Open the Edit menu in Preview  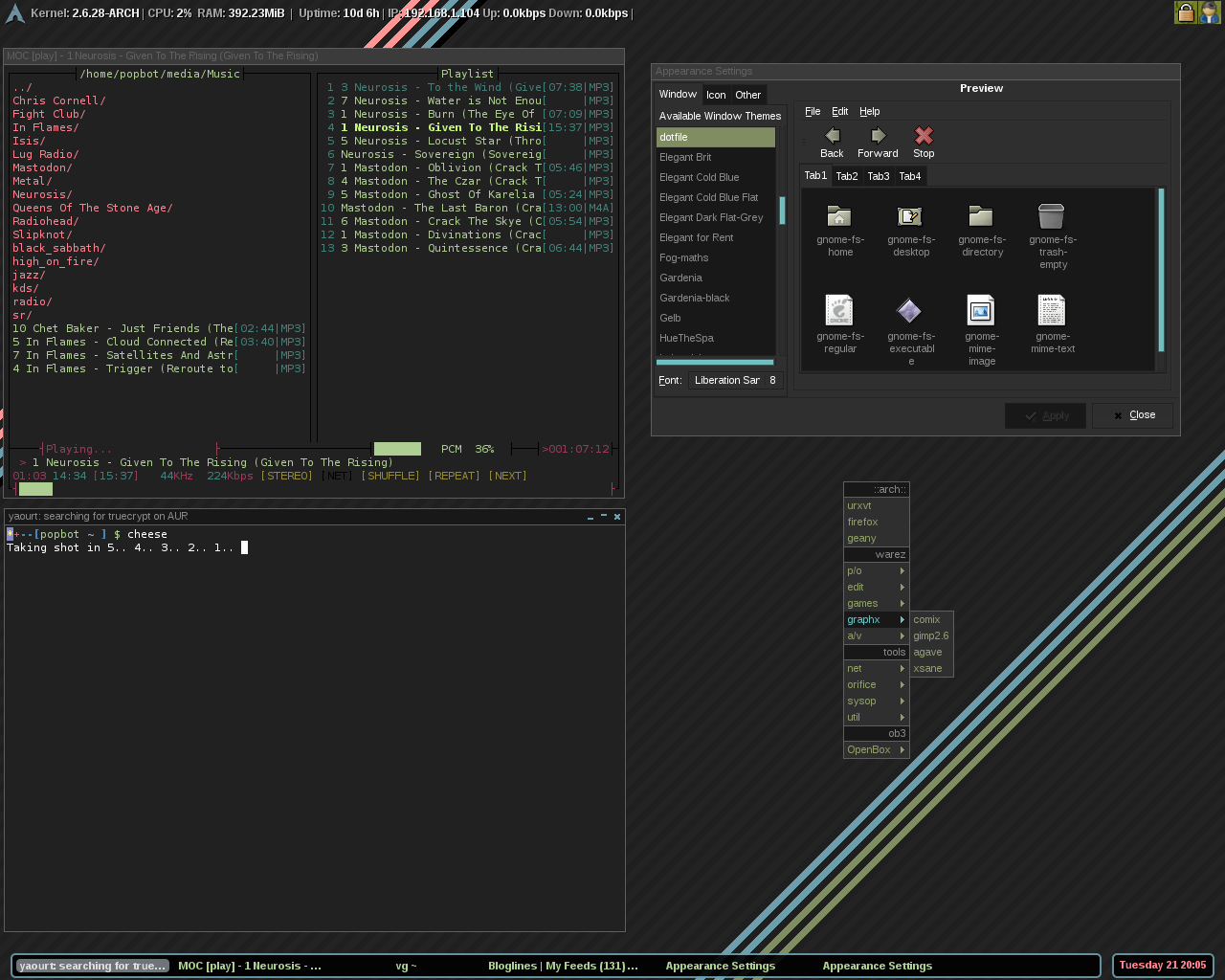click(839, 111)
